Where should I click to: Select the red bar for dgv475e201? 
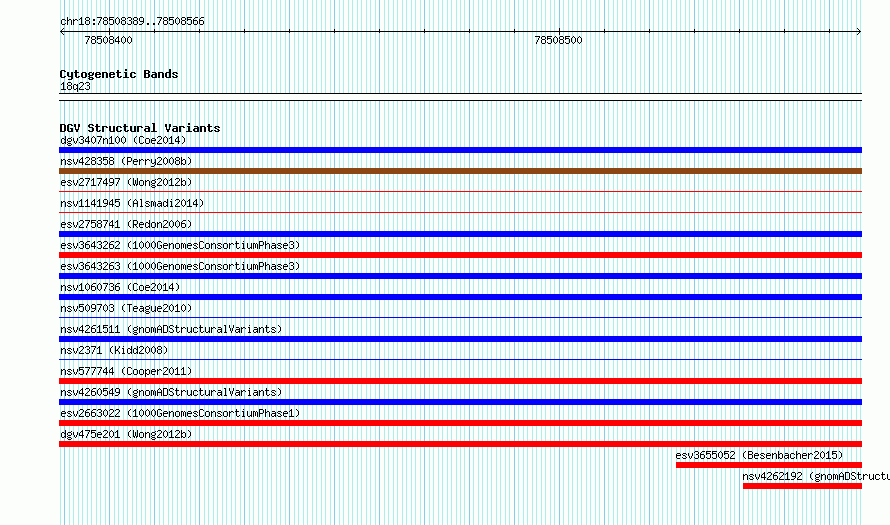[x=460, y=444]
